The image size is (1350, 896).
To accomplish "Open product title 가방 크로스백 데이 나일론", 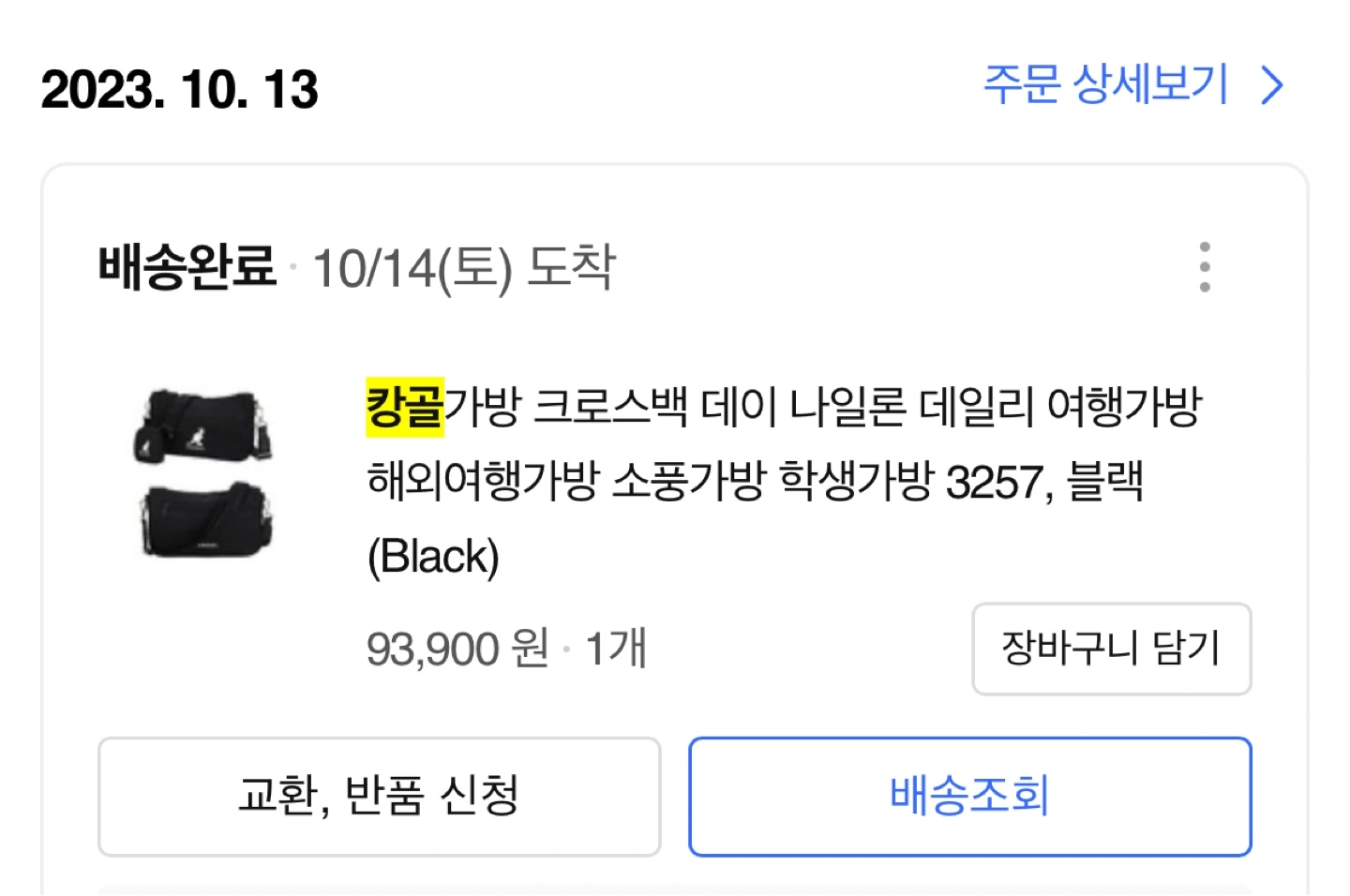I will pyautogui.click(x=675, y=407).
